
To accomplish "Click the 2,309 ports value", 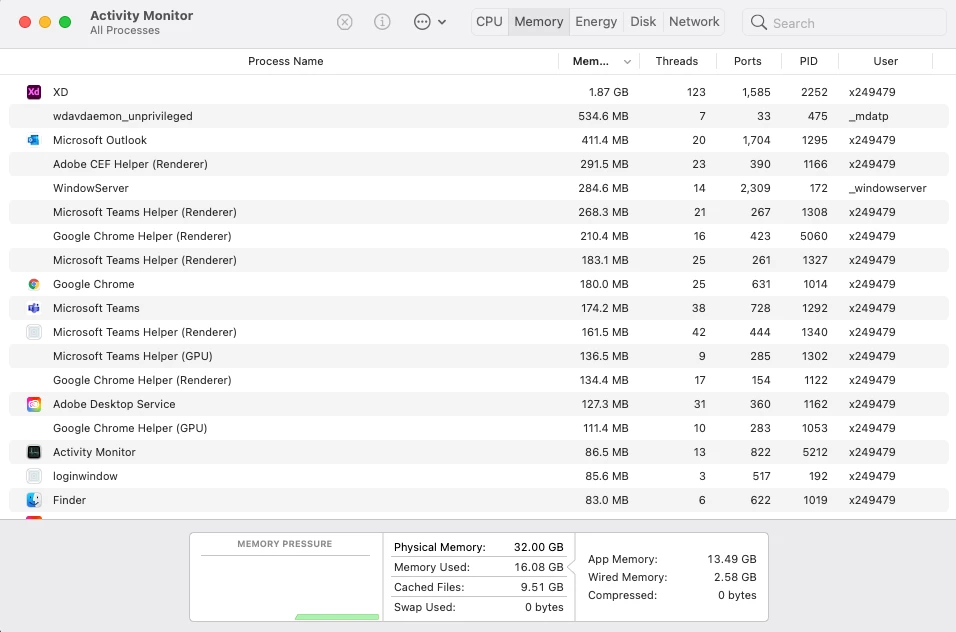I will 755,188.
